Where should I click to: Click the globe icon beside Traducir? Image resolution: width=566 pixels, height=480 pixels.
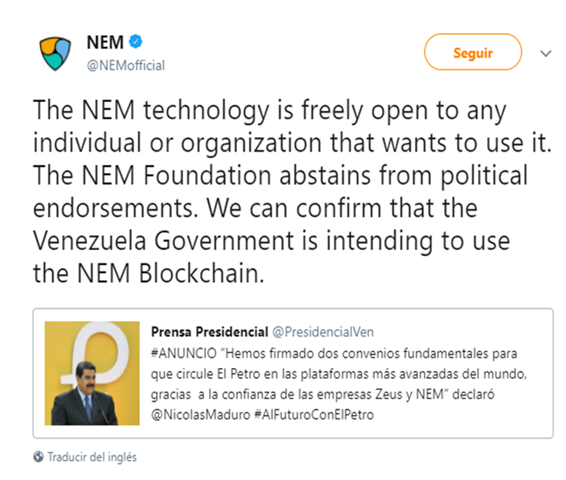39,457
